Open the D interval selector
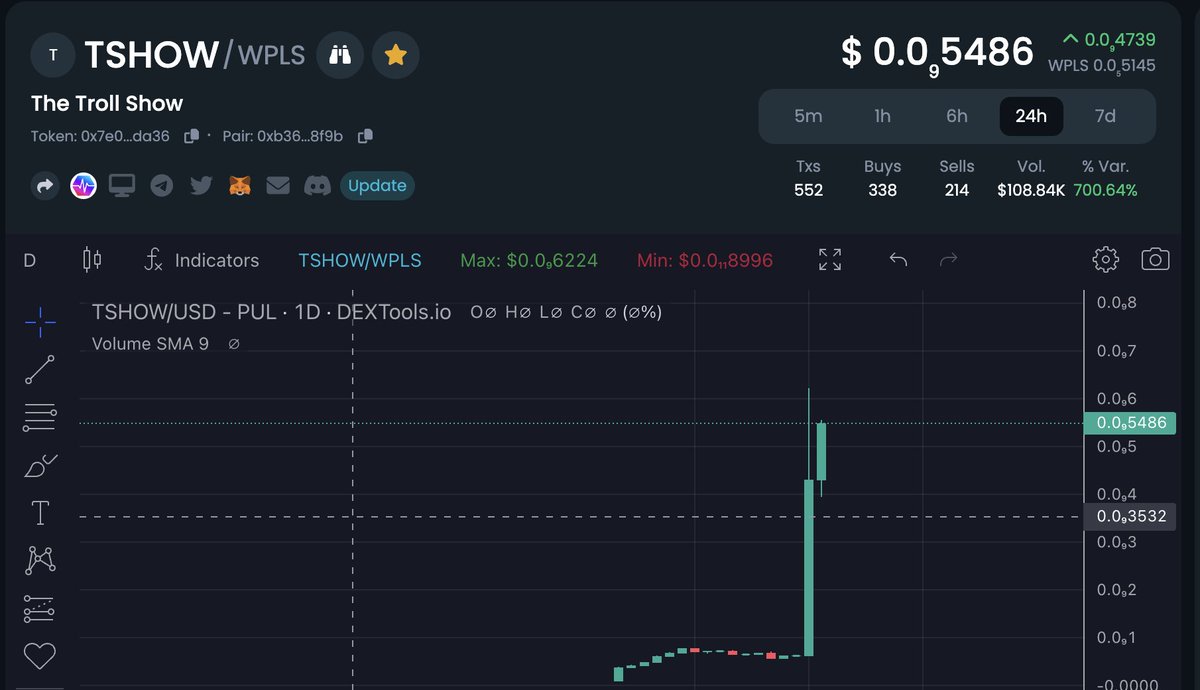This screenshot has width=1200, height=690. tap(30, 261)
